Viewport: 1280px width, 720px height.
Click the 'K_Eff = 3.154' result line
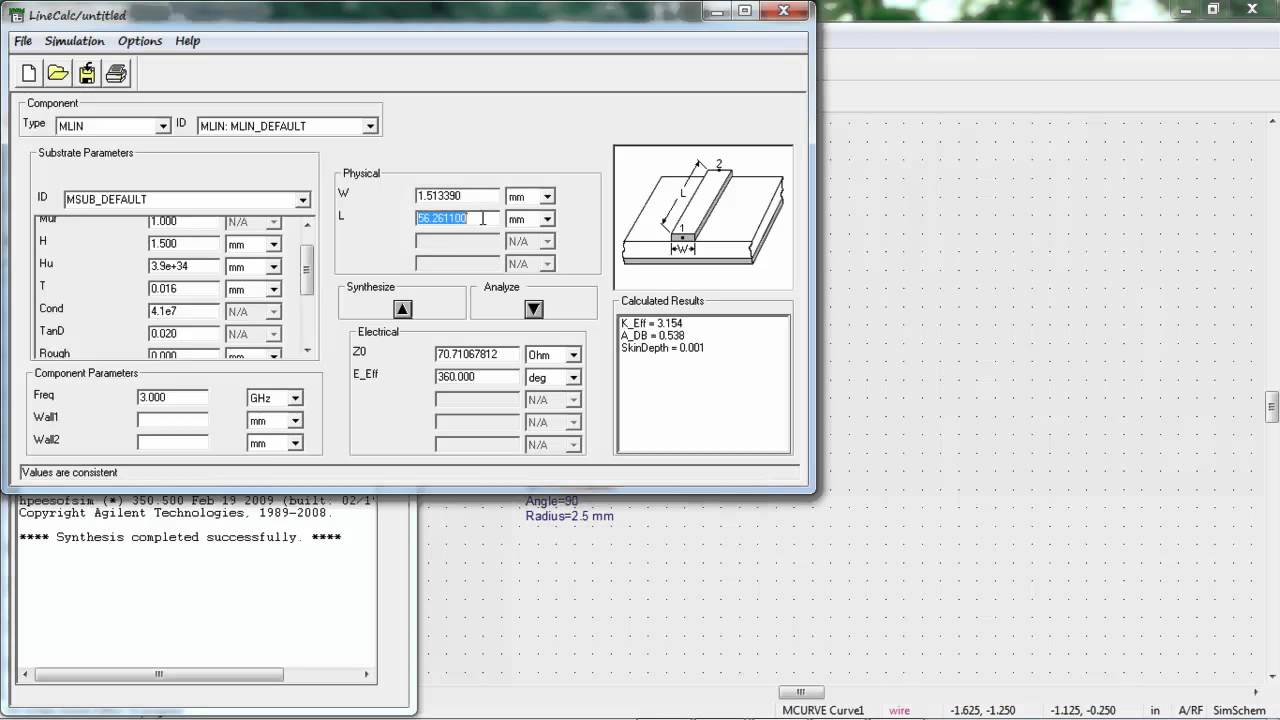652,324
